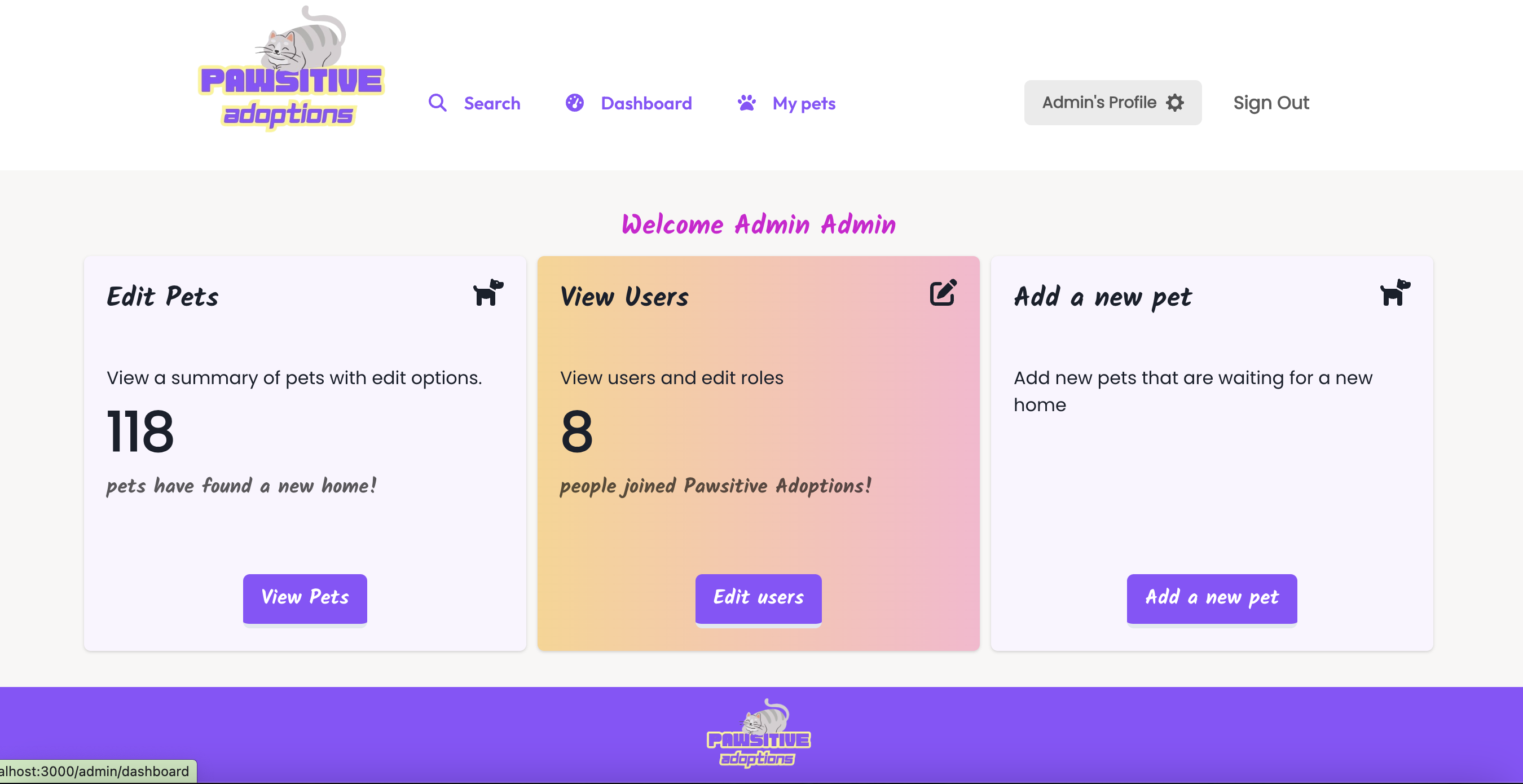
Task: Click the dog icon on Edit Pets card
Action: 488,292
